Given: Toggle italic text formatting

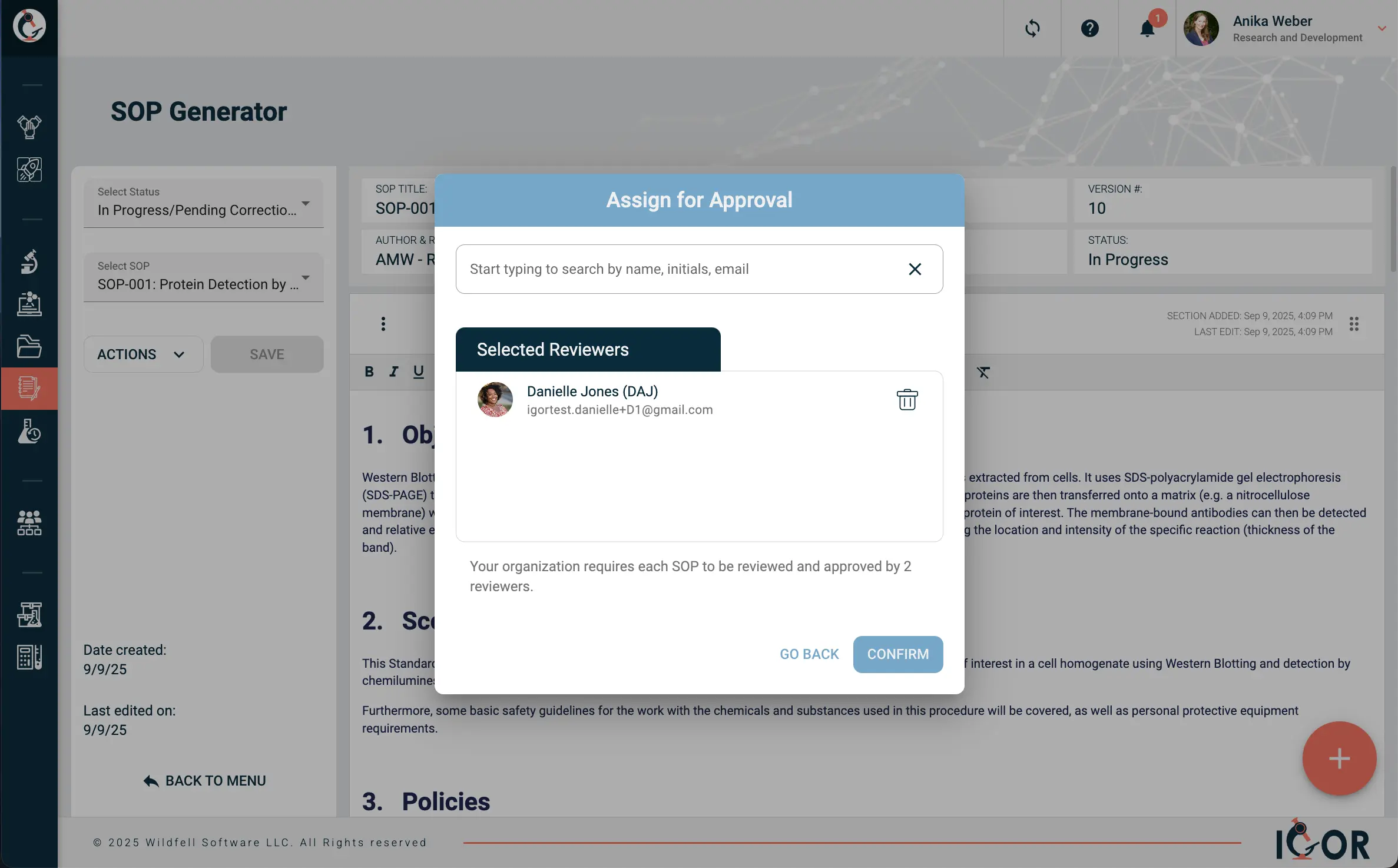Looking at the screenshot, I should coord(393,371).
